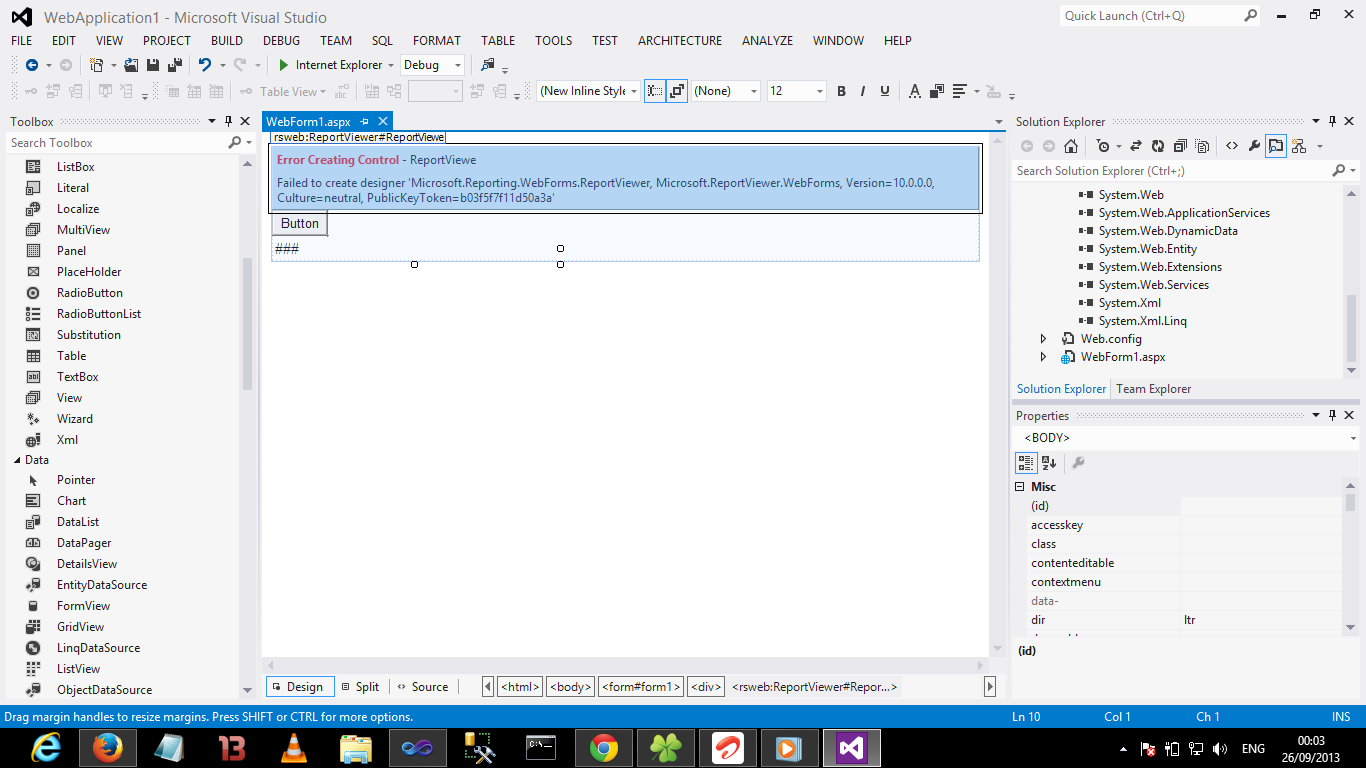
Task: Click the <form#form1> breadcrumb tag
Action: 640,687
